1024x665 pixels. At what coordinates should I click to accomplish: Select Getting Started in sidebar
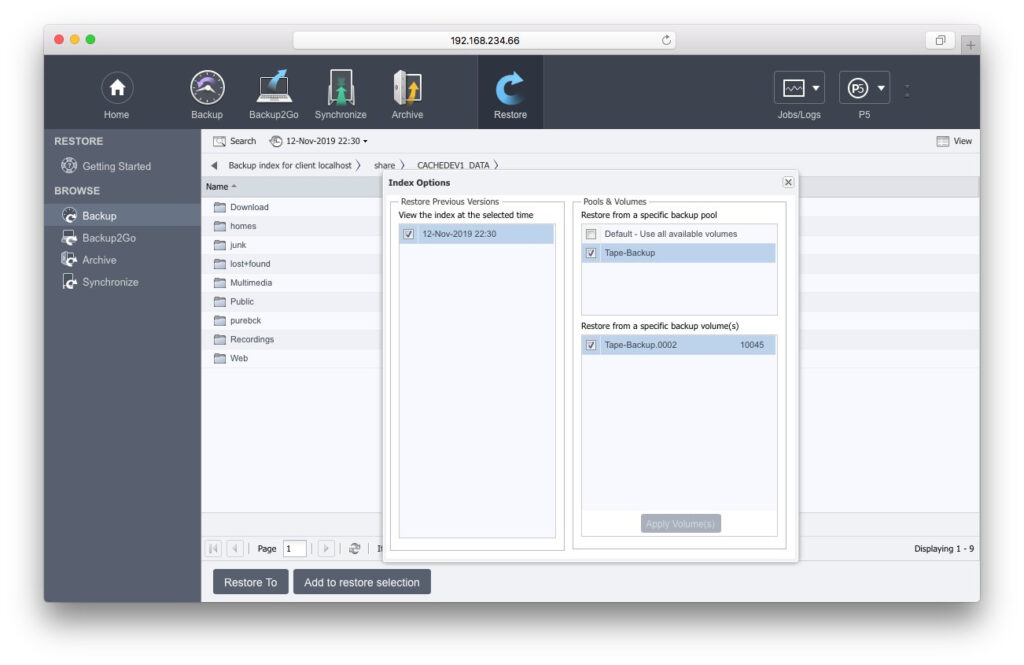click(116, 166)
